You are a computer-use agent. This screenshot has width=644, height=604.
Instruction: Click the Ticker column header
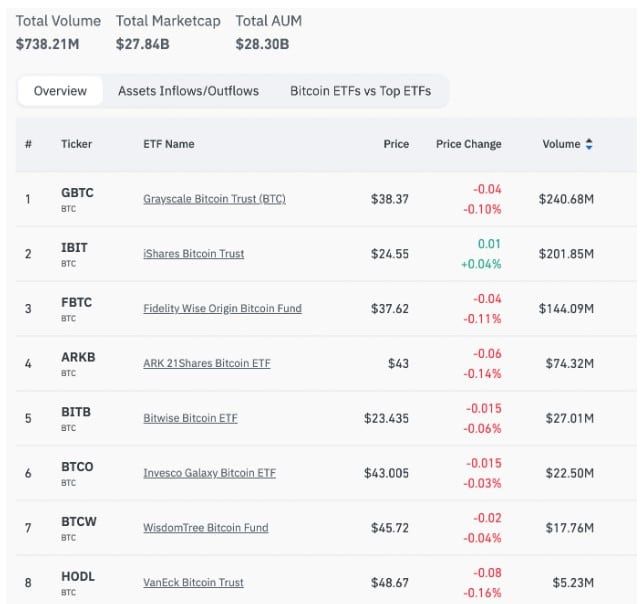76,144
